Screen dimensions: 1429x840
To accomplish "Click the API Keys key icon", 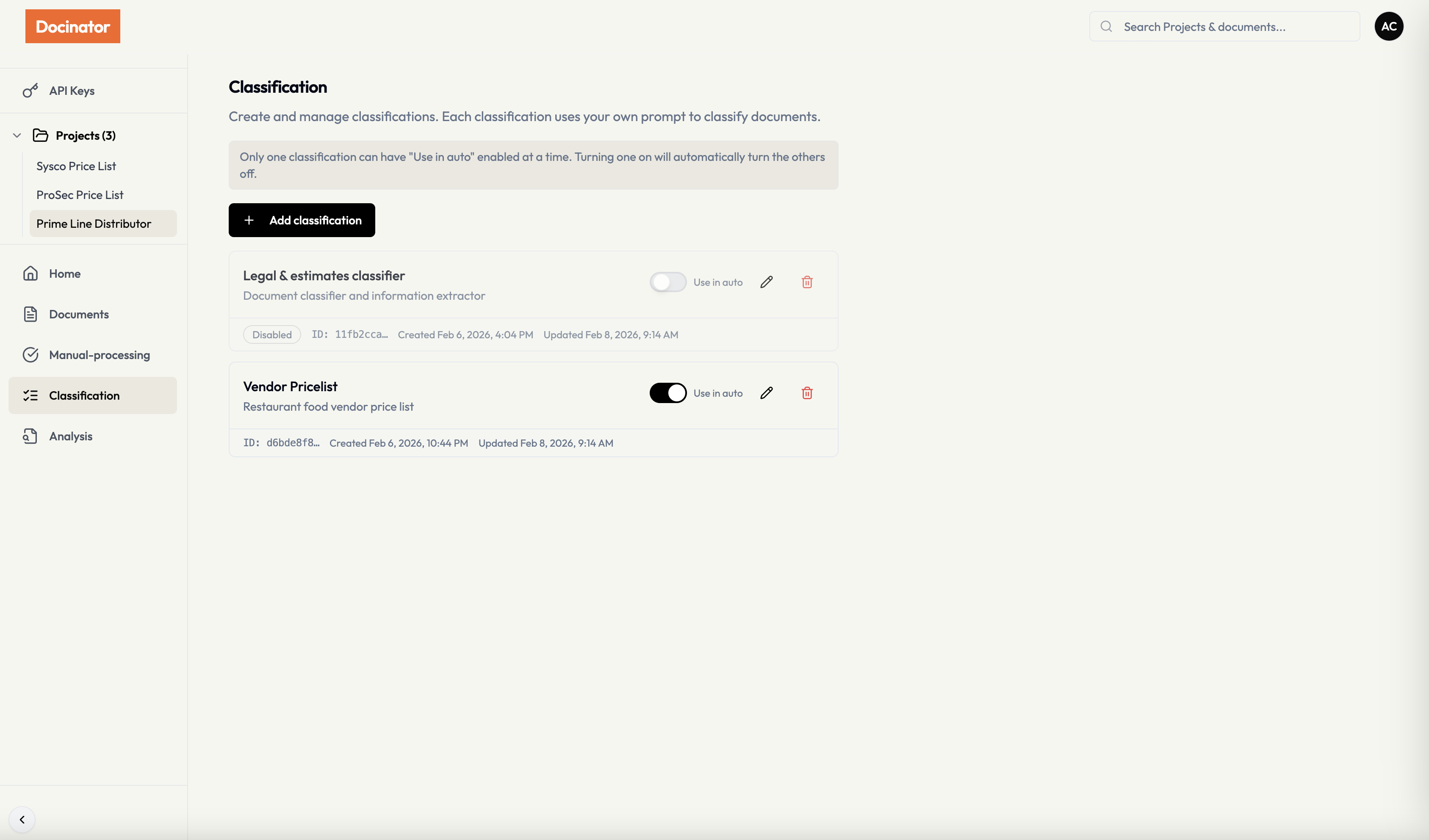I will [x=30, y=91].
